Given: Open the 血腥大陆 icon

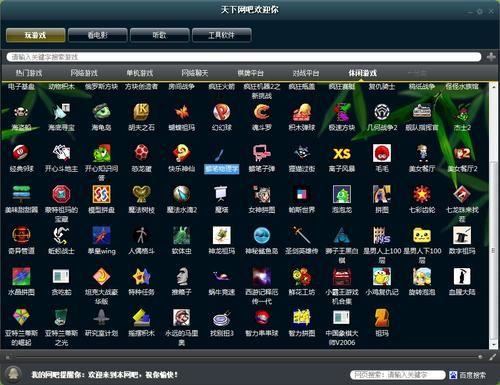Looking at the screenshot, I should [462, 276].
